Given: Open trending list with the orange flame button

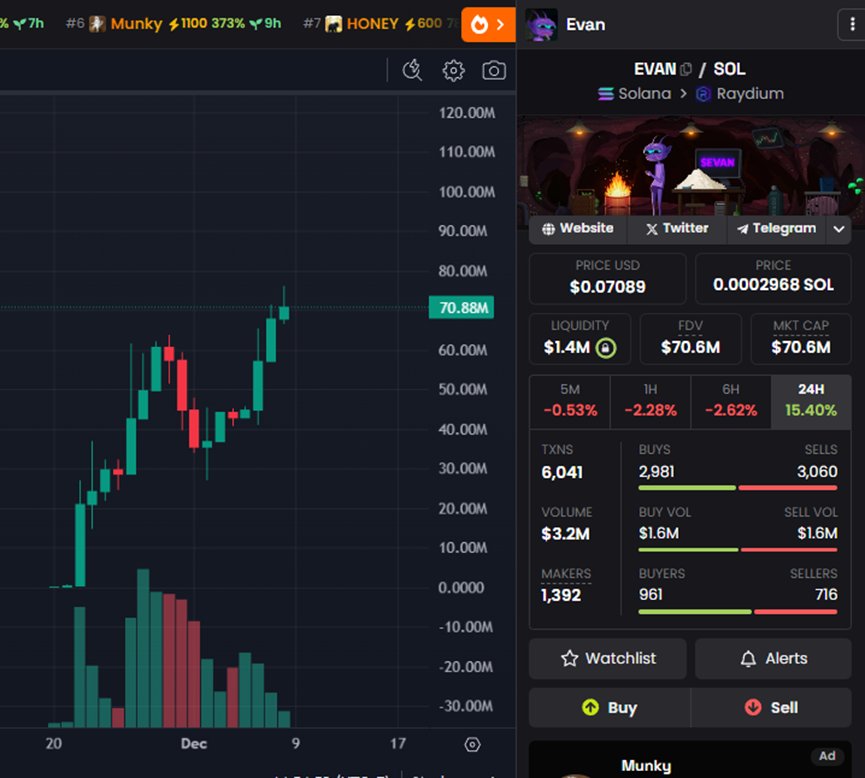Looking at the screenshot, I should click(488, 25).
